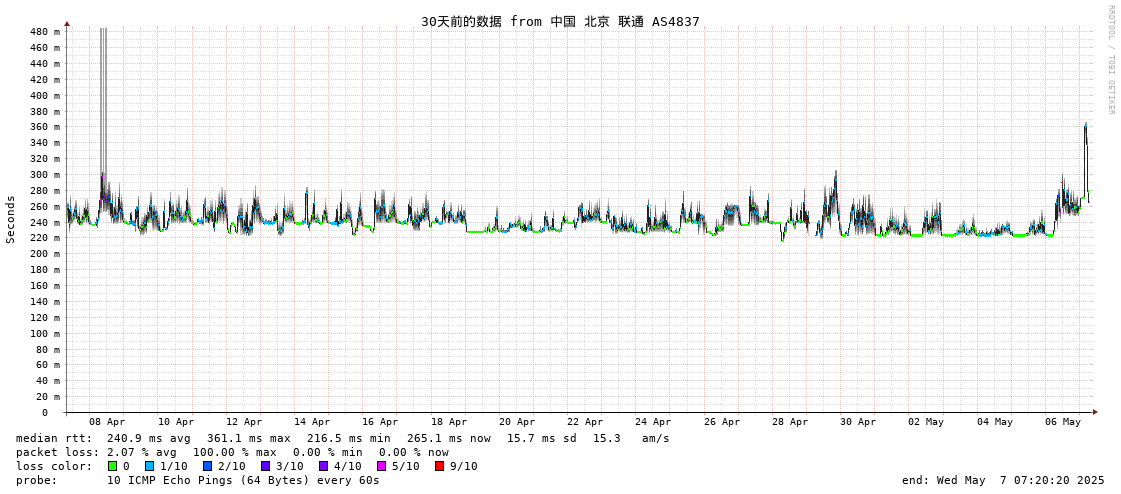Image resolution: width=1121 pixels, height=494 pixels.
Task: Click the 06 May date label
Action: click(x=1063, y=423)
